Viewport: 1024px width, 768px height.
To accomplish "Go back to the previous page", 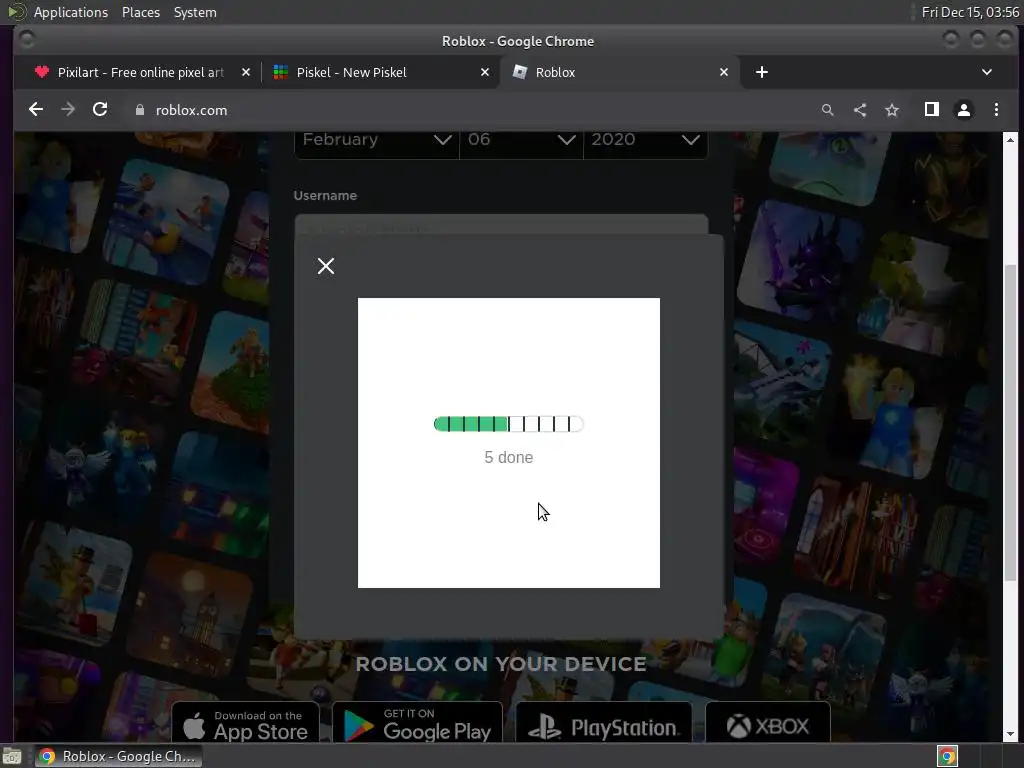I will (x=36, y=110).
